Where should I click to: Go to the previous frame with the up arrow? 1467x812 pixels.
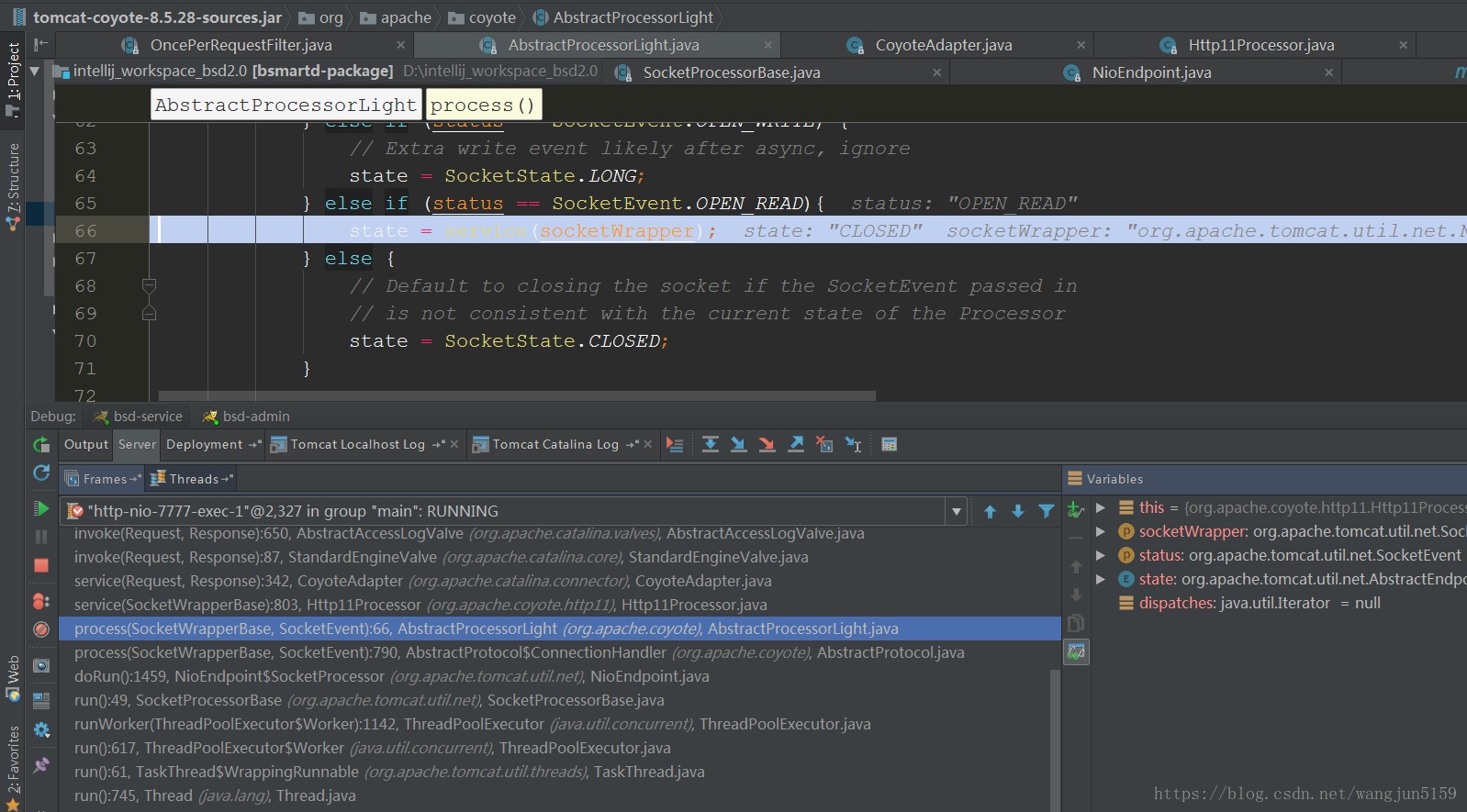coord(990,512)
